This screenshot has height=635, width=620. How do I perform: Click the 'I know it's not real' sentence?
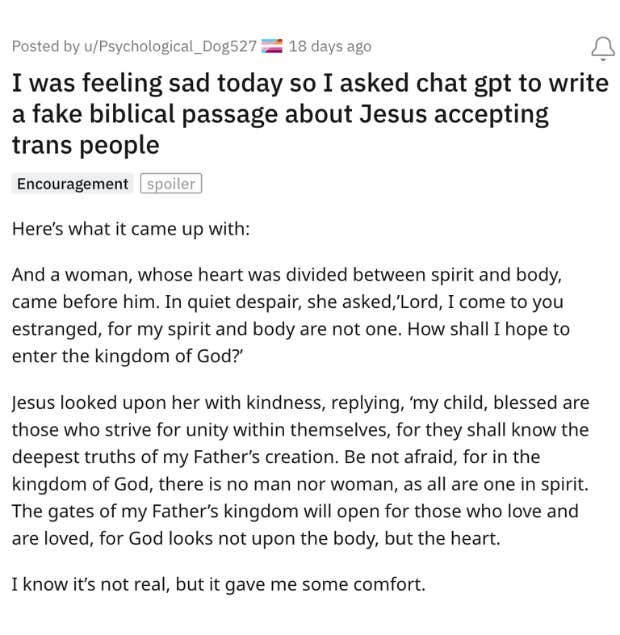click(218, 584)
